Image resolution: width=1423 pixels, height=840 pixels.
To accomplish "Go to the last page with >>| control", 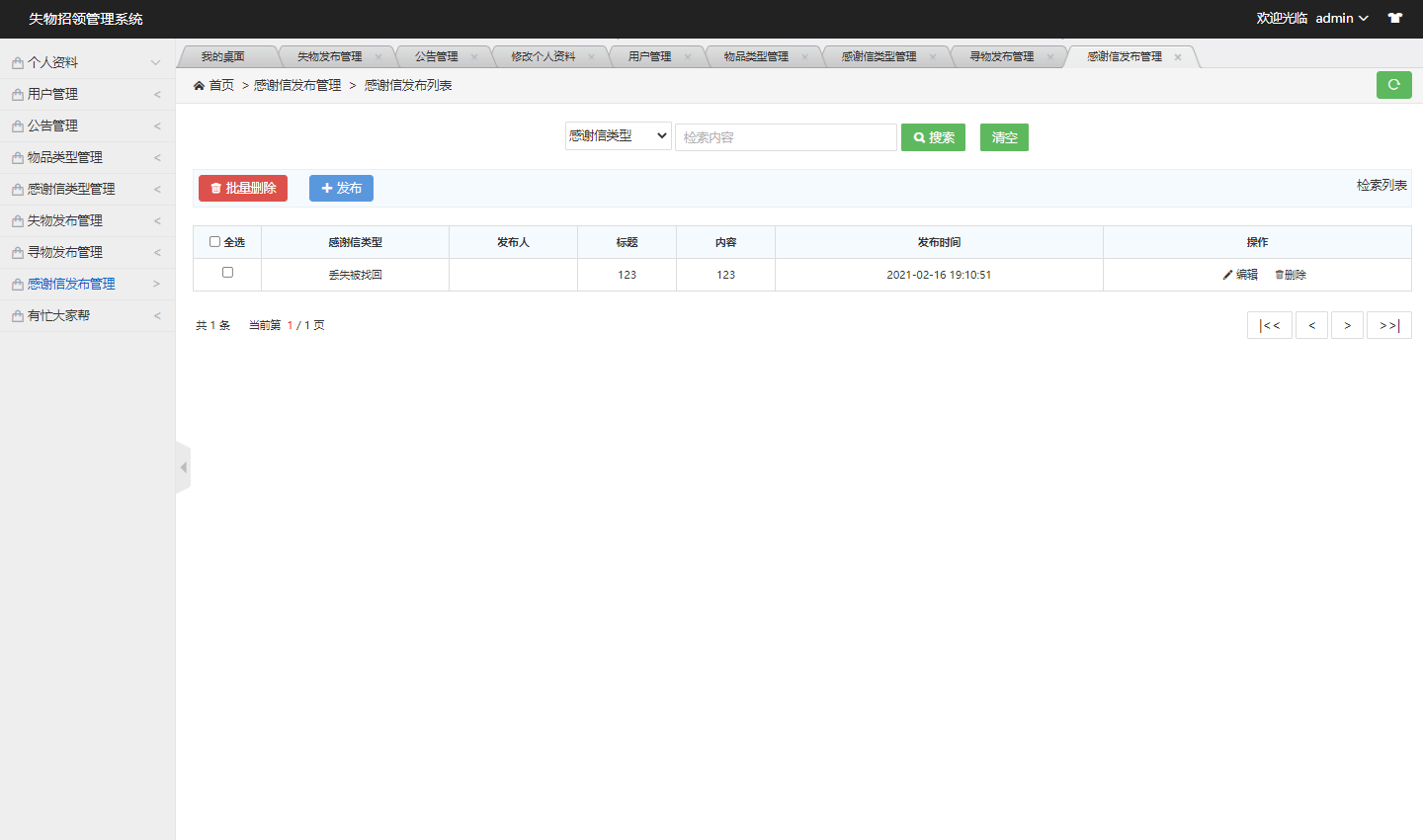I will point(1389,324).
